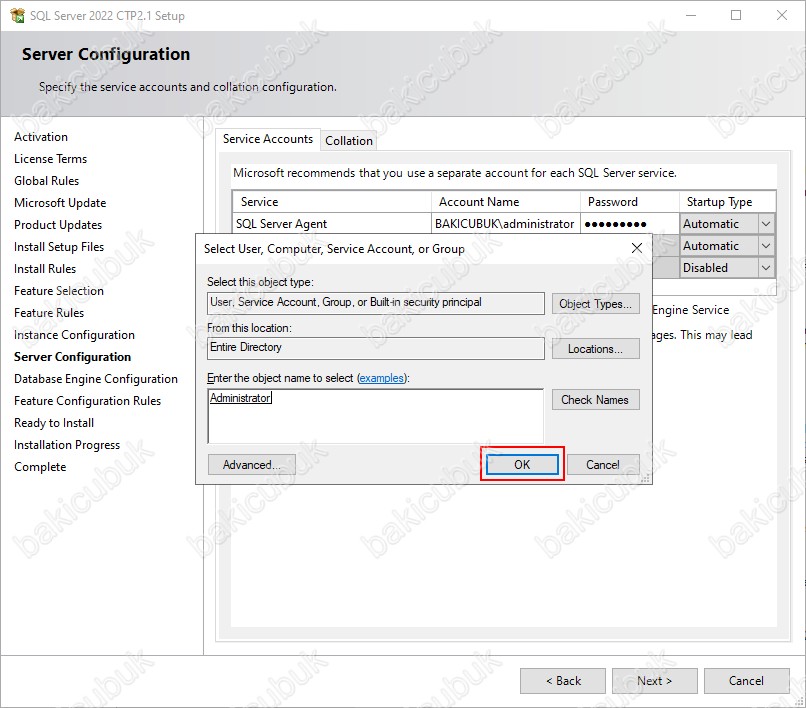Click the Password column header
Image resolution: width=806 pixels, height=708 pixels.
(630, 202)
